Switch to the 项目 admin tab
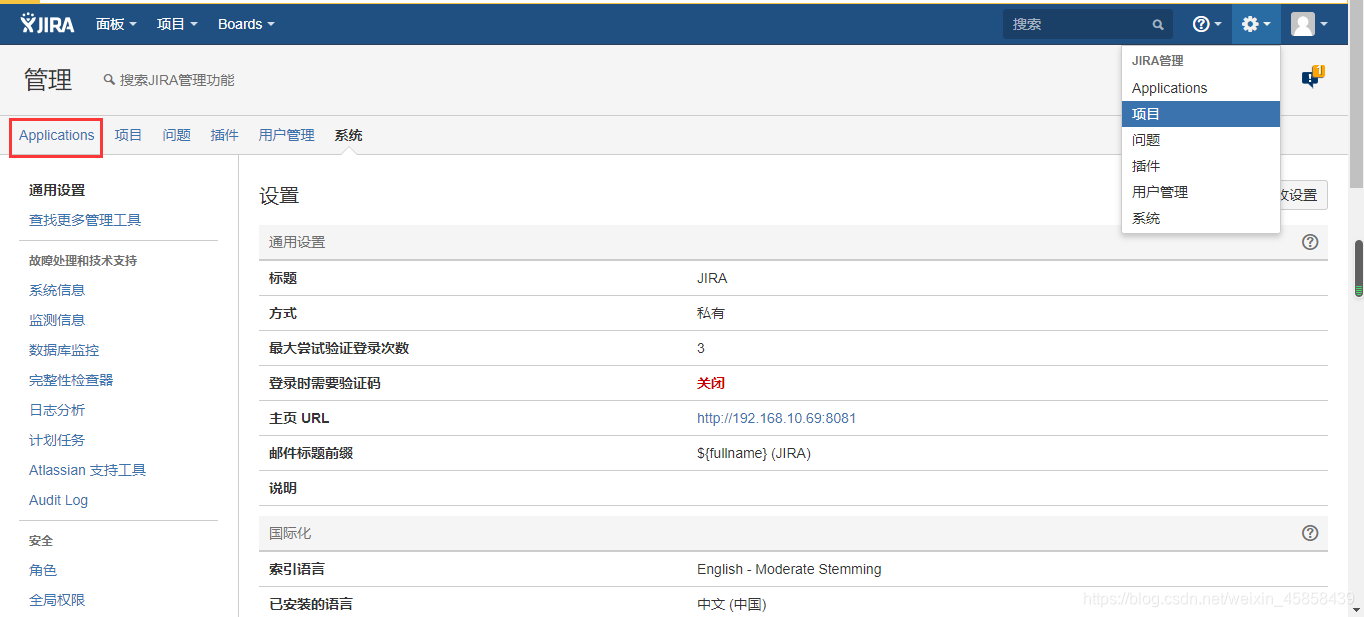The width and height of the screenshot is (1364, 617). click(x=128, y=135)
